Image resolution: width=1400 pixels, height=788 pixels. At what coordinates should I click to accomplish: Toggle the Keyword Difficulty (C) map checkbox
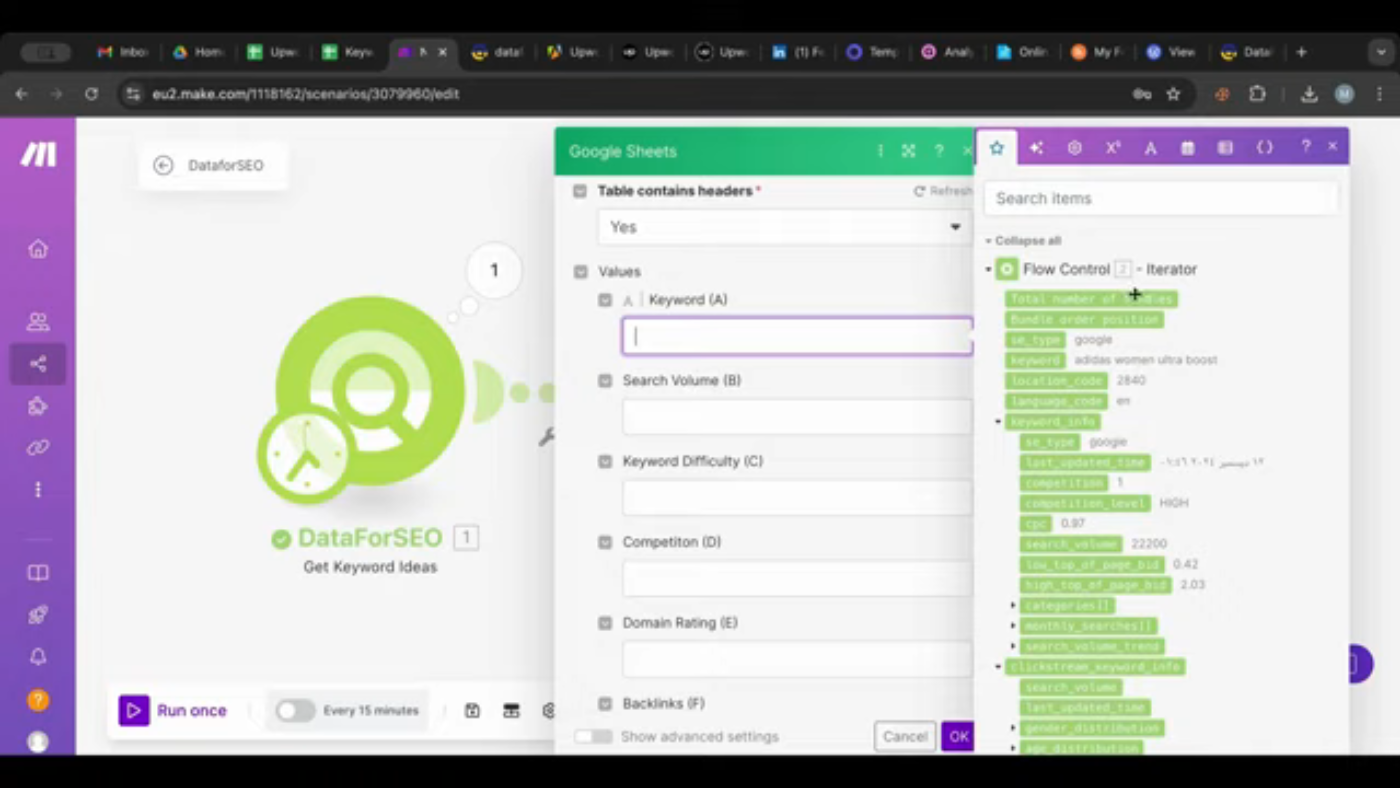click(605, 461)
